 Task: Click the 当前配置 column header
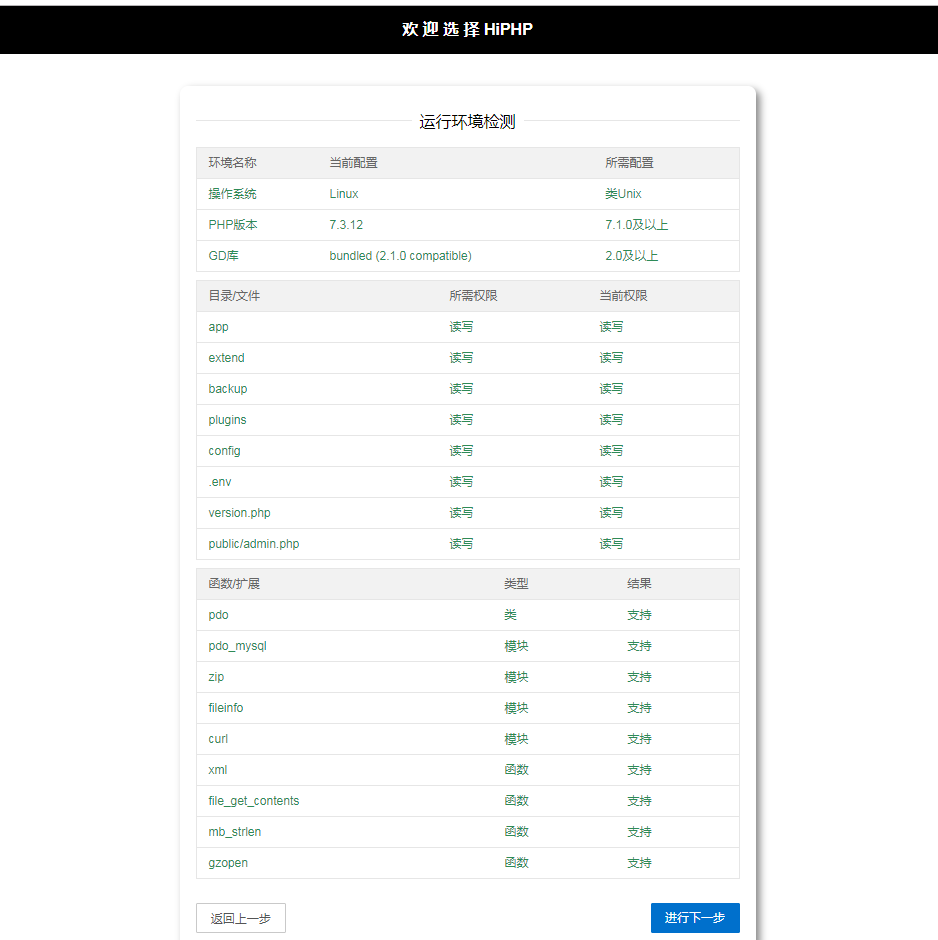354,162
